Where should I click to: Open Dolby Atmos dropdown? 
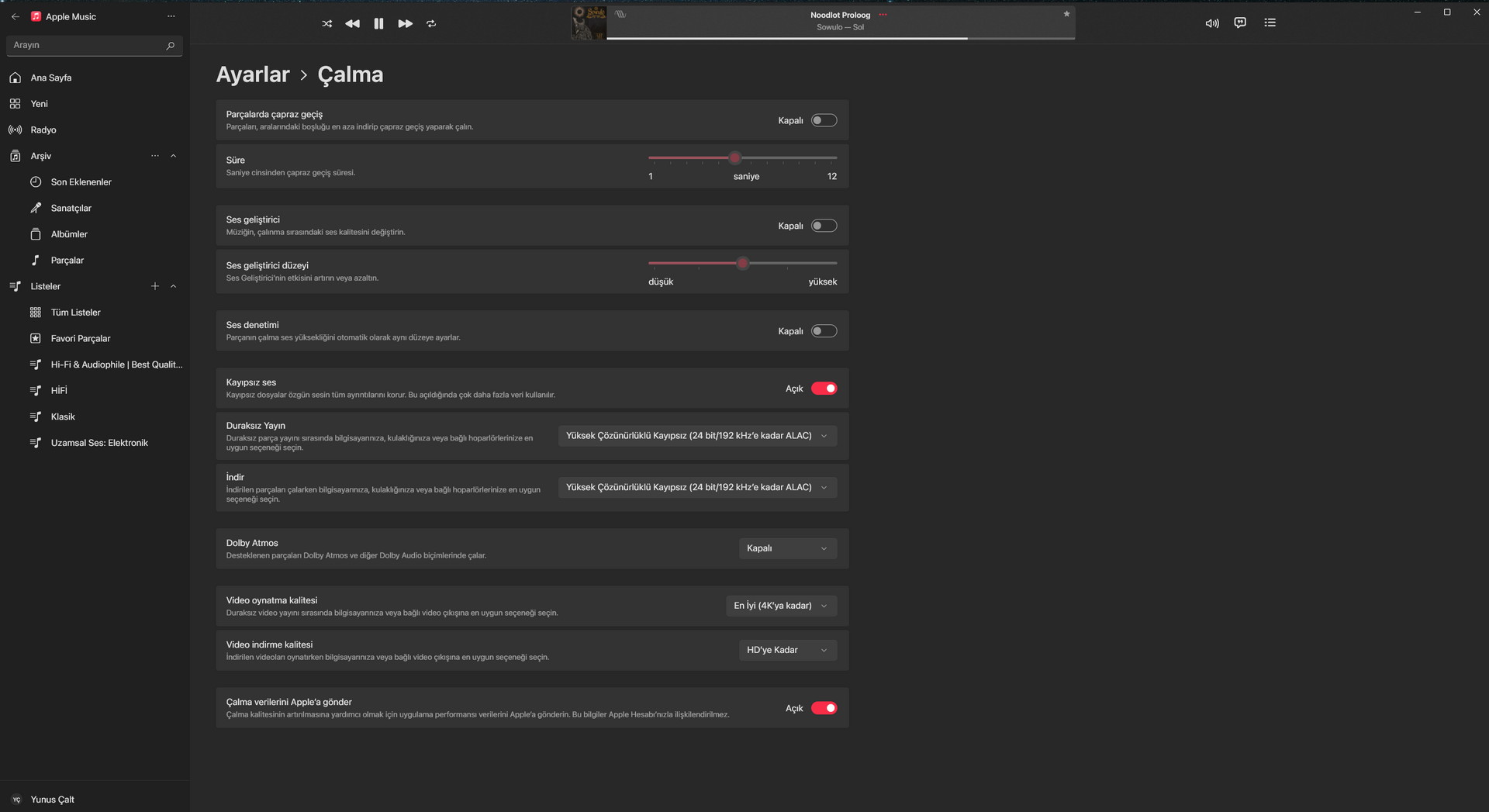pyautogui.click(x=788, y=549)
